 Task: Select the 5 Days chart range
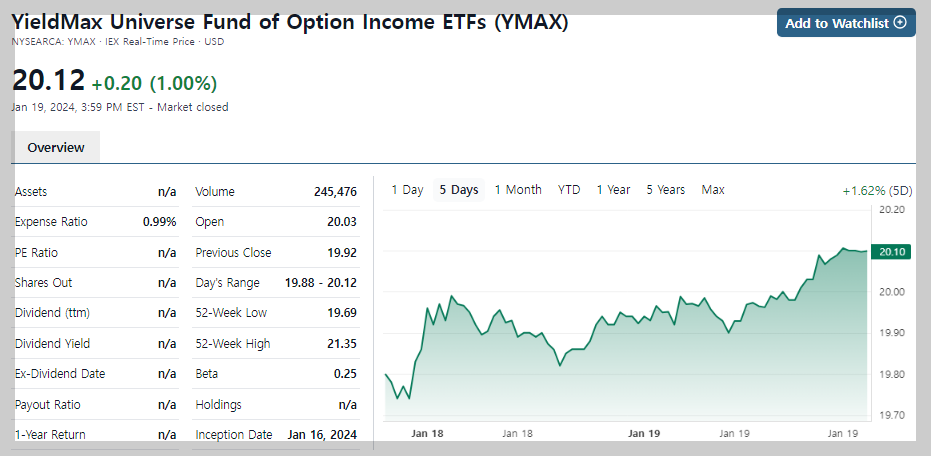[x=459, y=190]
